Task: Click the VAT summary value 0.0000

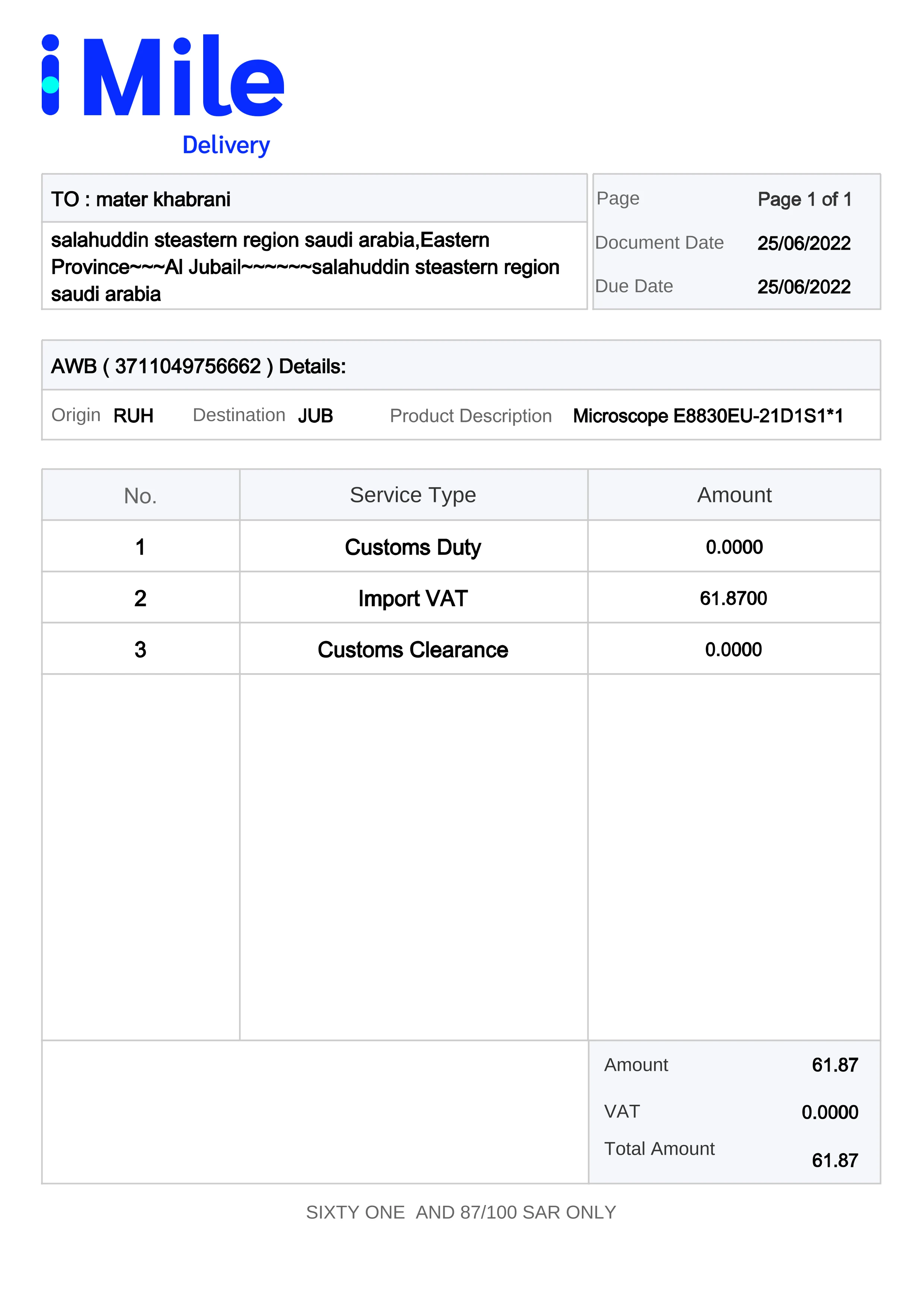Action: click(x=829, y=1113)
